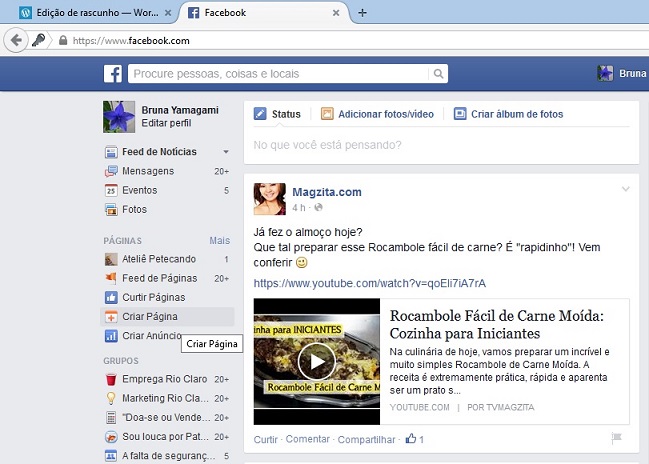This screenshot has height=464, width=649.
Task: Click the search magnifier icon
Action: coord(438,74)
